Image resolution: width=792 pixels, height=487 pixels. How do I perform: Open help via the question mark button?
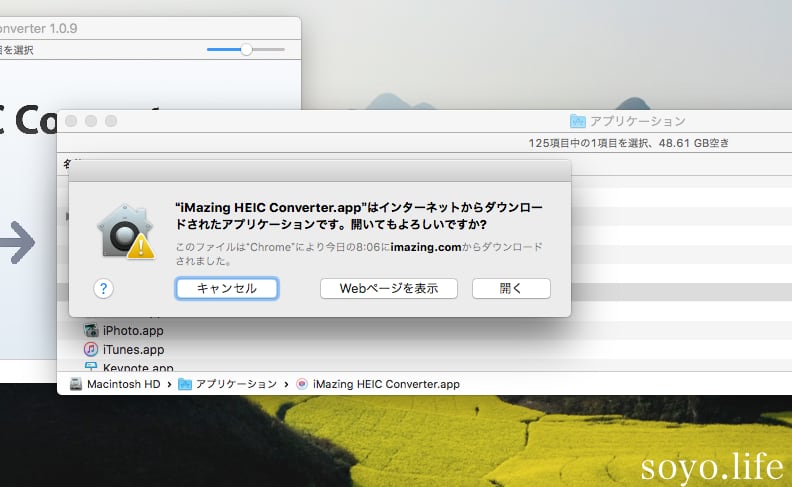click(x=104, y=288)
